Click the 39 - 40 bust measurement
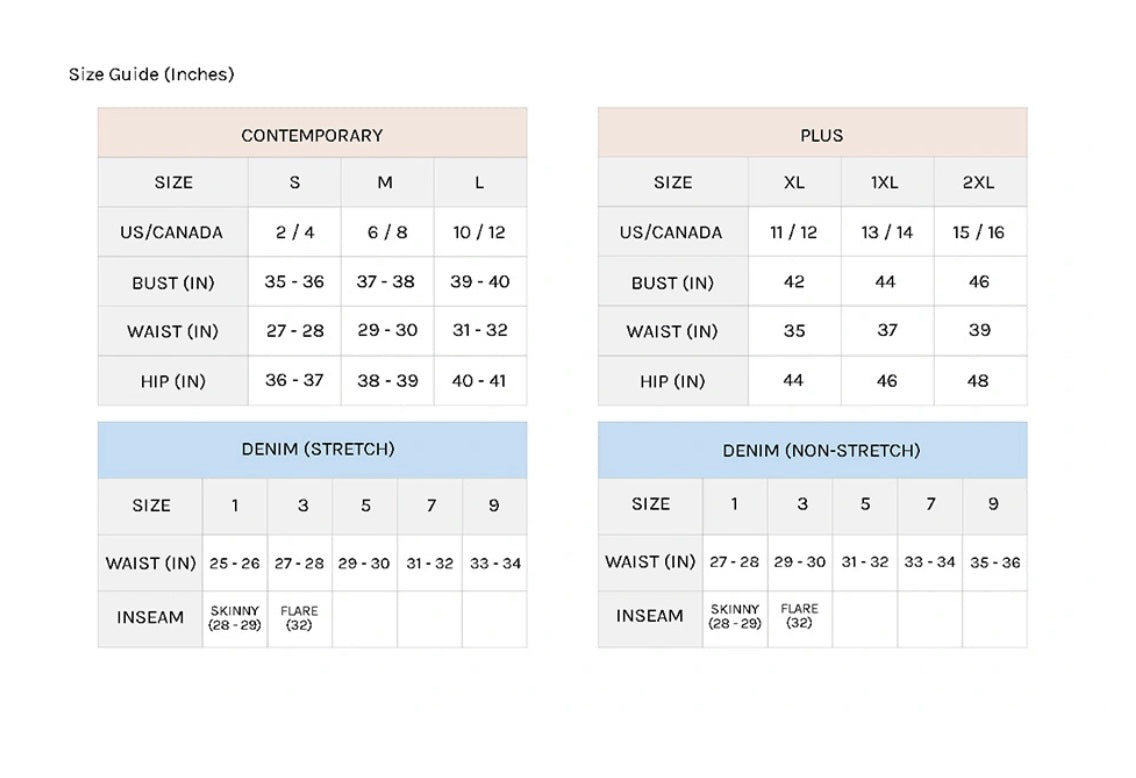This screenshot has height=778, width=1136. click(x=480, y=281)
